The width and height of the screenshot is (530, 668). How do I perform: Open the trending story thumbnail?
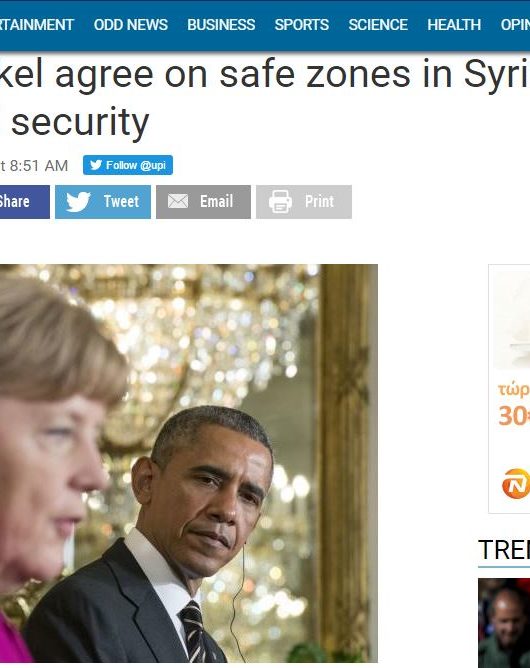tap(504, 623)
